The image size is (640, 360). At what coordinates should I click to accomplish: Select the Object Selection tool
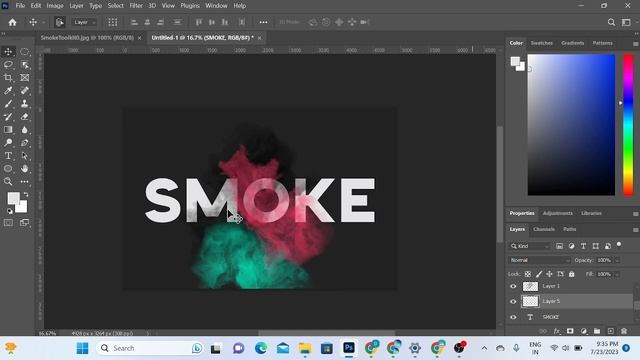point(24,65)
